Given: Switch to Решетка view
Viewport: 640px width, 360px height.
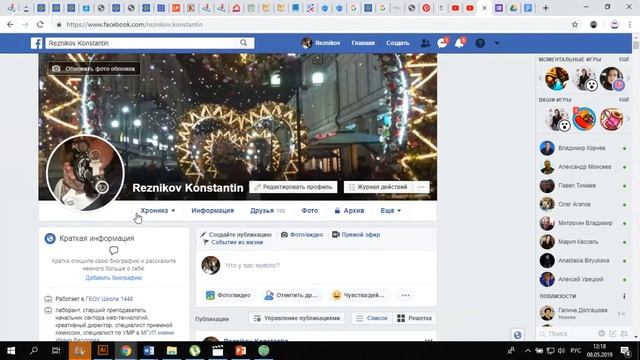Looking at the screenshot, I should [414, 318].
